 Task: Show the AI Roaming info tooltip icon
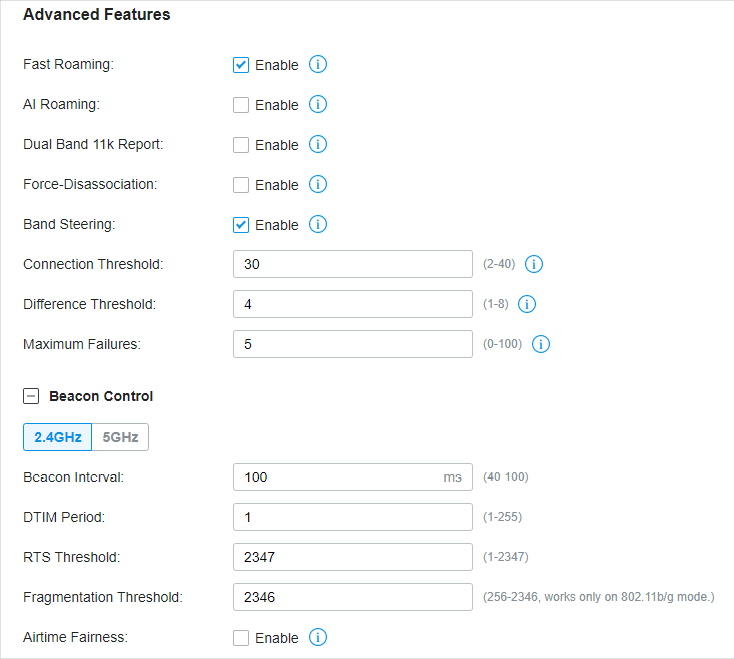pyautogui.click(x=317, y=104)
